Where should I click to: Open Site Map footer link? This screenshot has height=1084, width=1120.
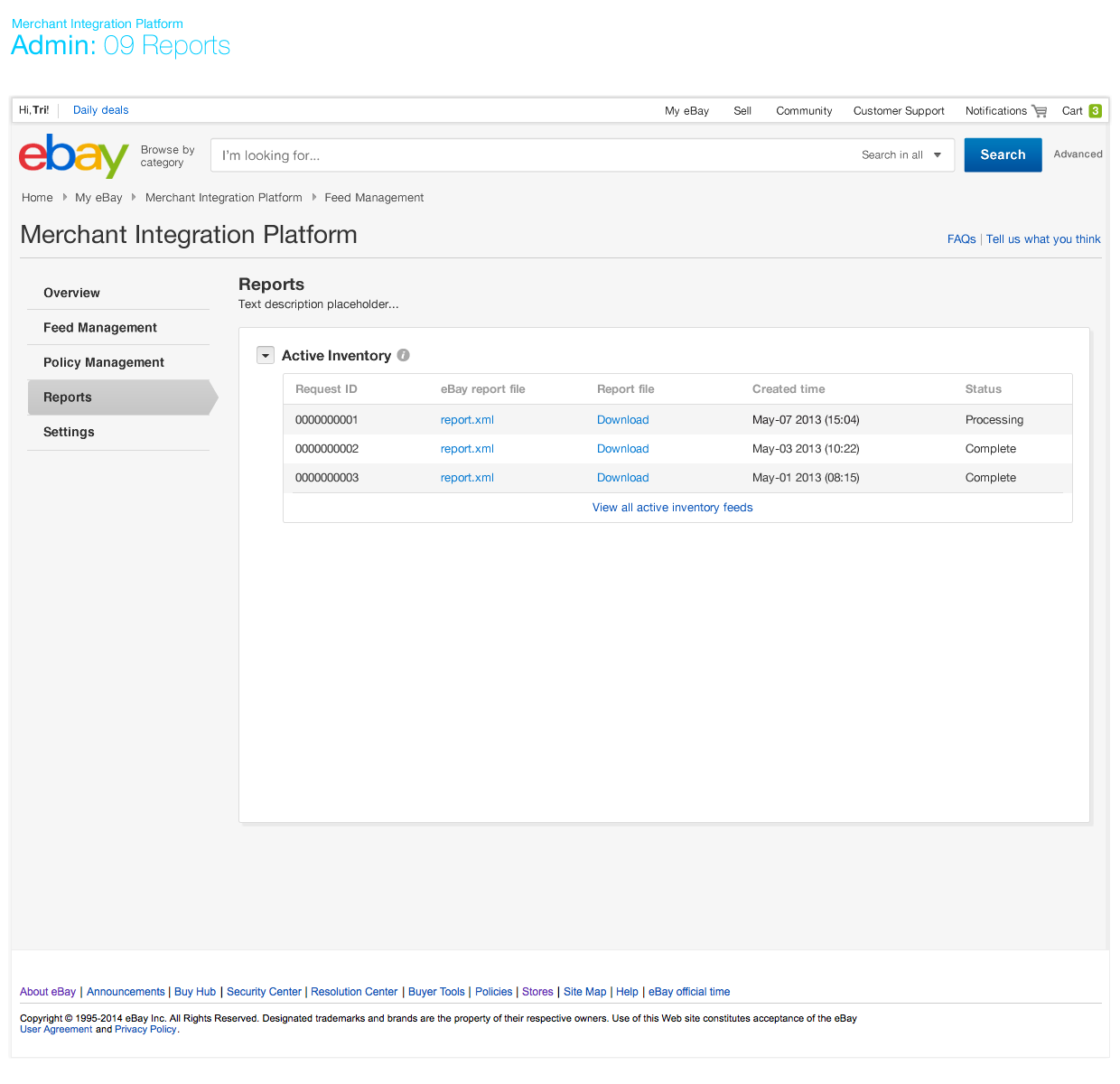click(x=585, y=992)
